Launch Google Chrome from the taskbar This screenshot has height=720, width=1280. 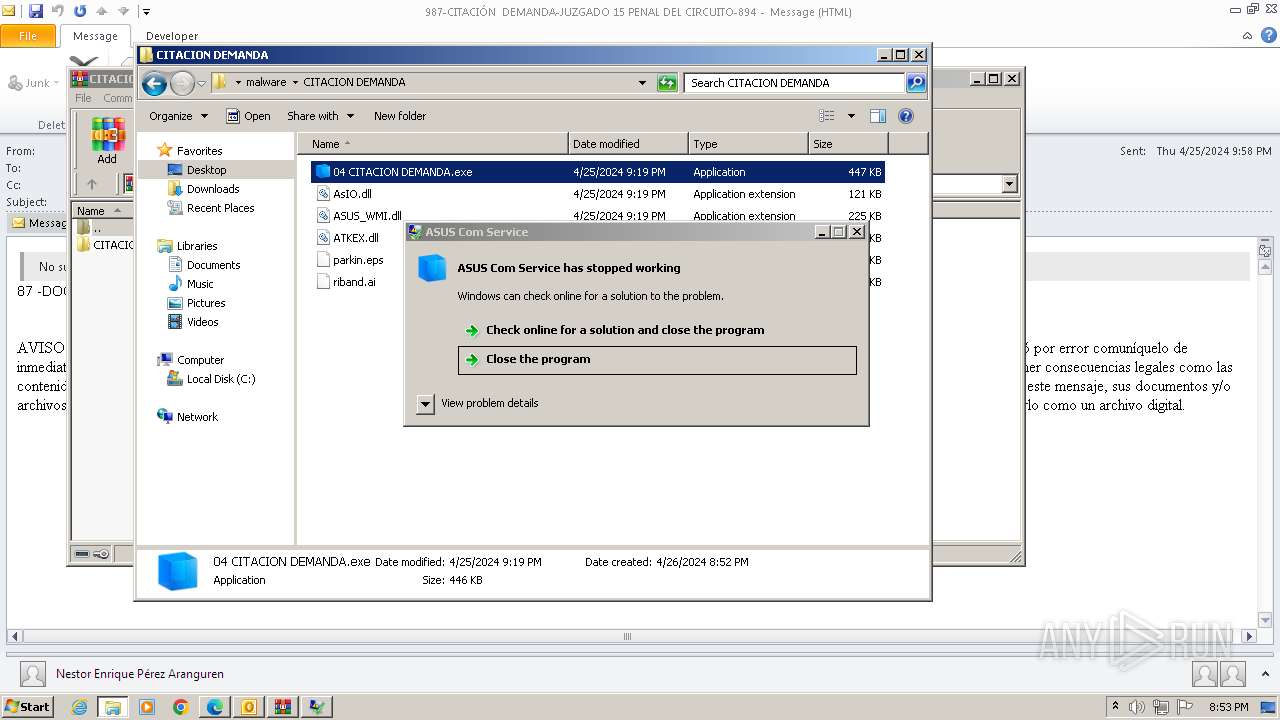click(x=181, y=707)
